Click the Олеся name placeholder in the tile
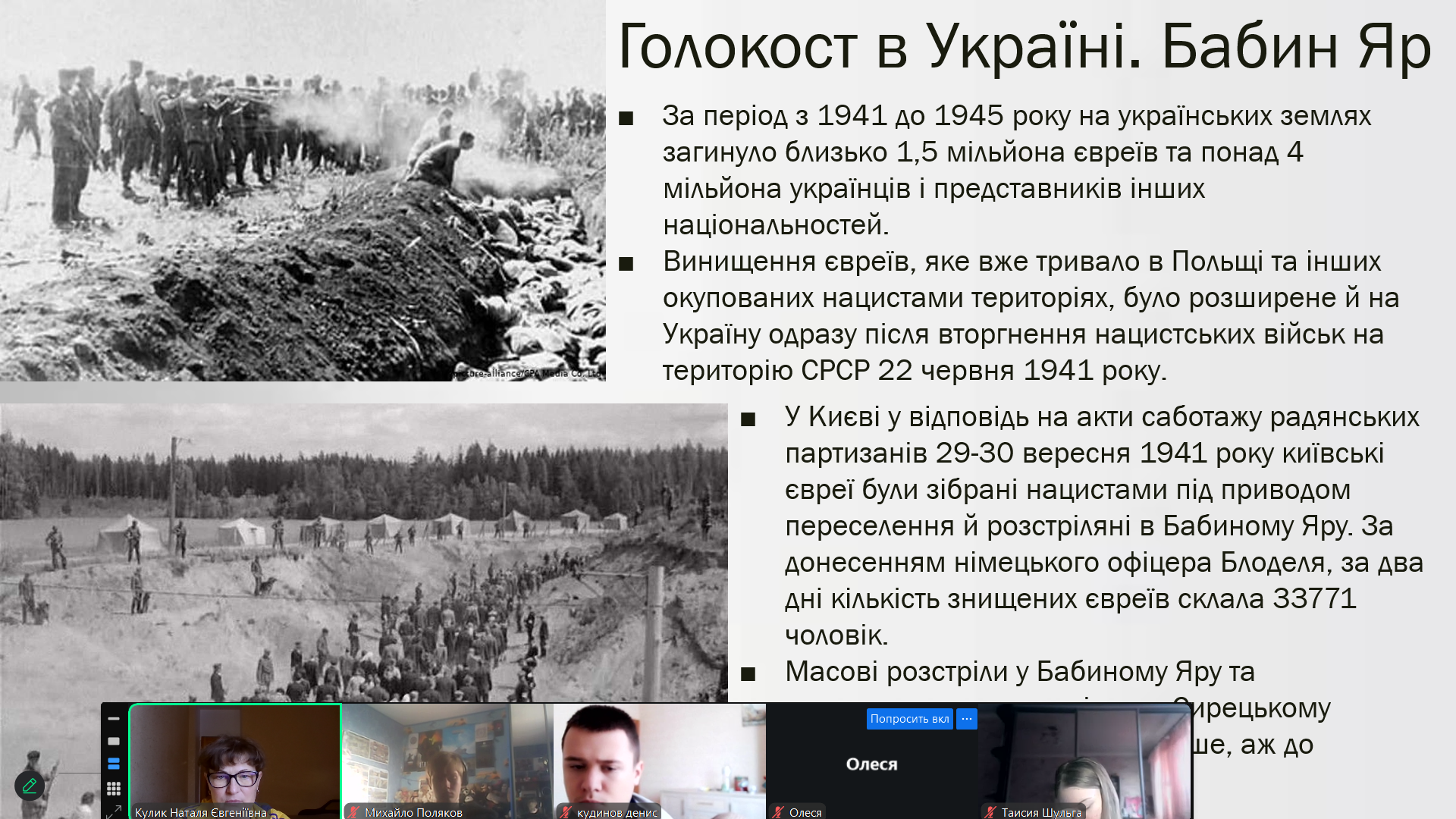 pos(871,764)
